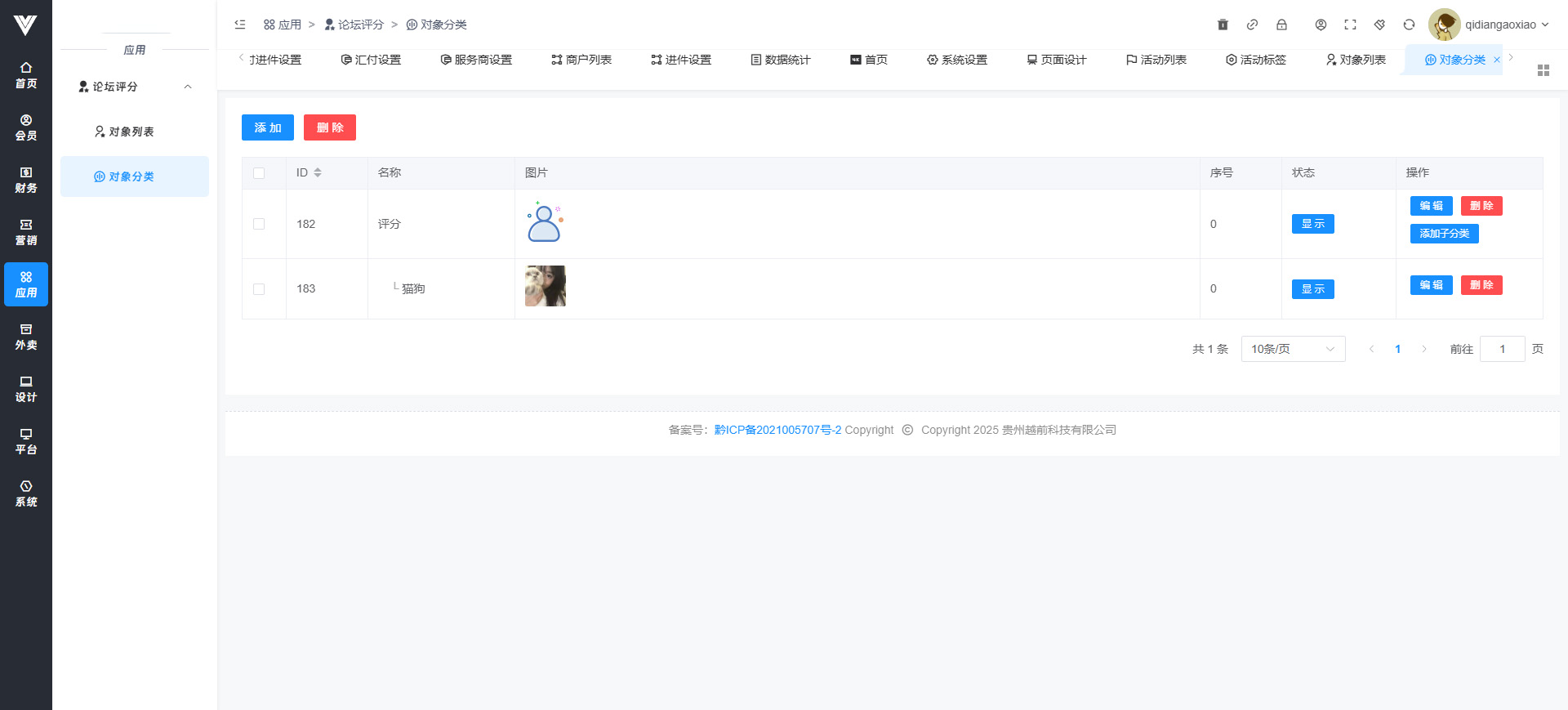Check the checkbox for row ID 182
The width and height of the screenshot is (1568, 710).
[x=259, y=224]
